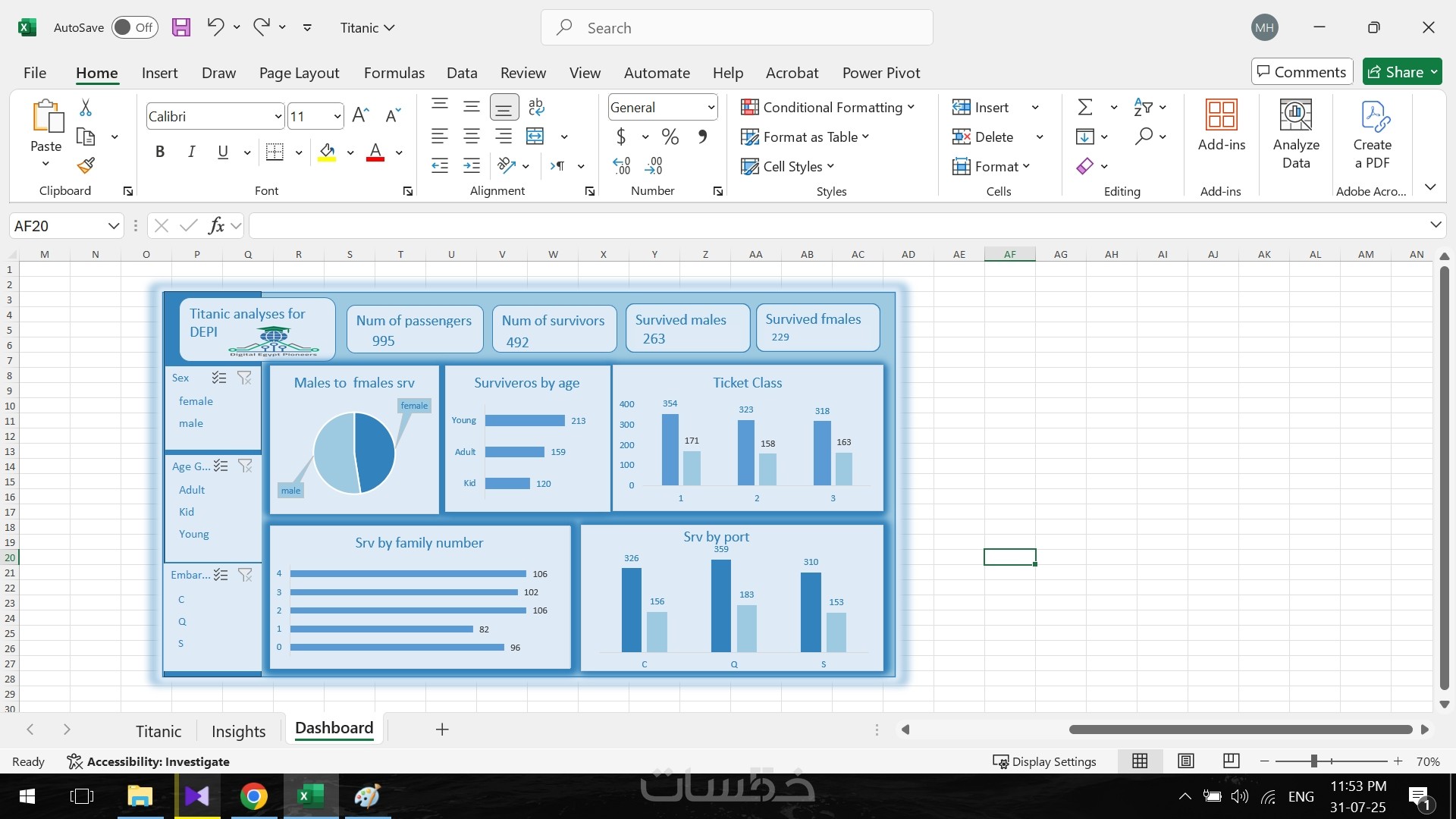The image size is (1456, 819).
Task: Expand the number format General dropdown
Action: point(711,107)
